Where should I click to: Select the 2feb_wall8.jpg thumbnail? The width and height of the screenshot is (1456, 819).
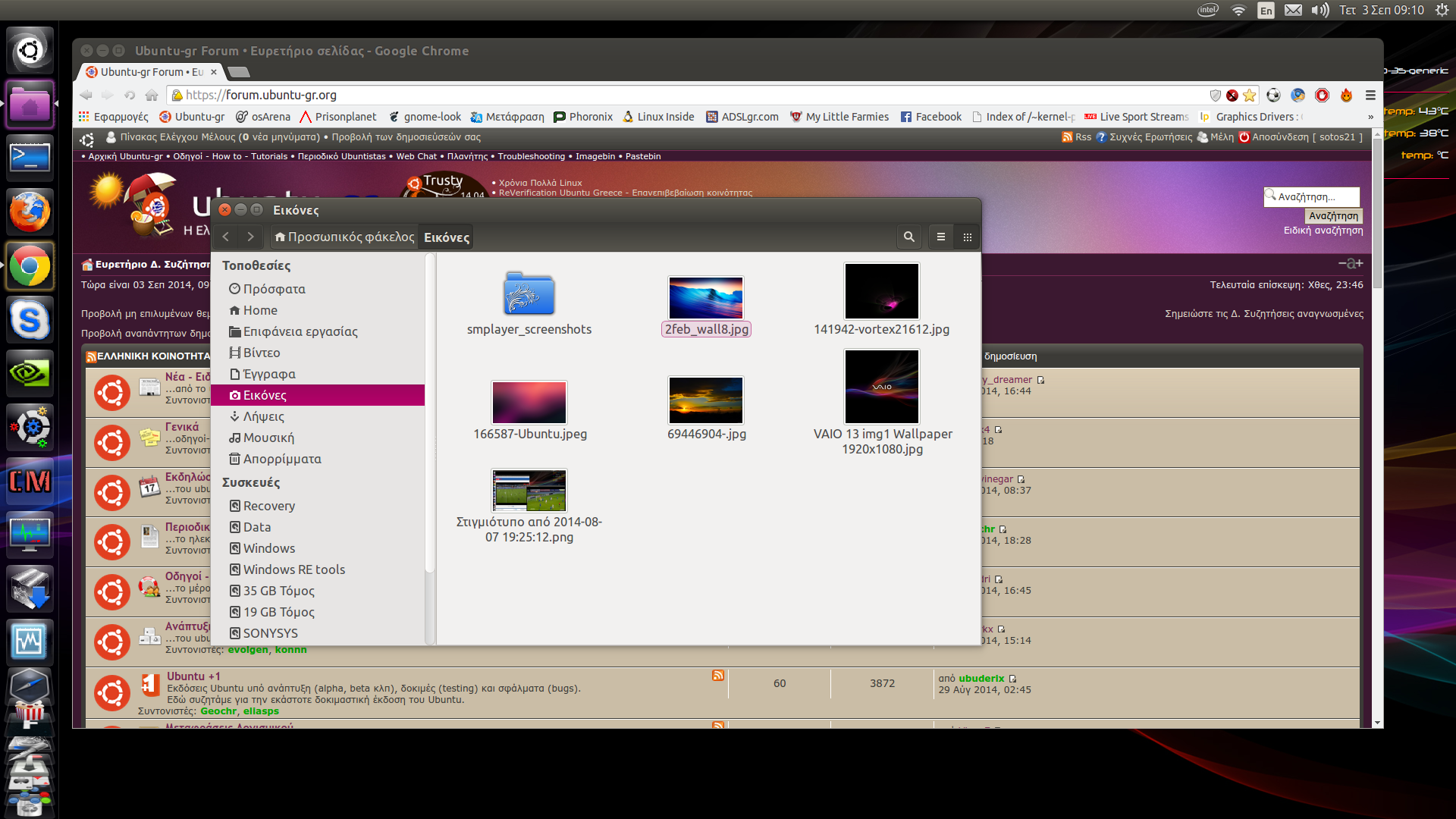click(x=706, y=297)
